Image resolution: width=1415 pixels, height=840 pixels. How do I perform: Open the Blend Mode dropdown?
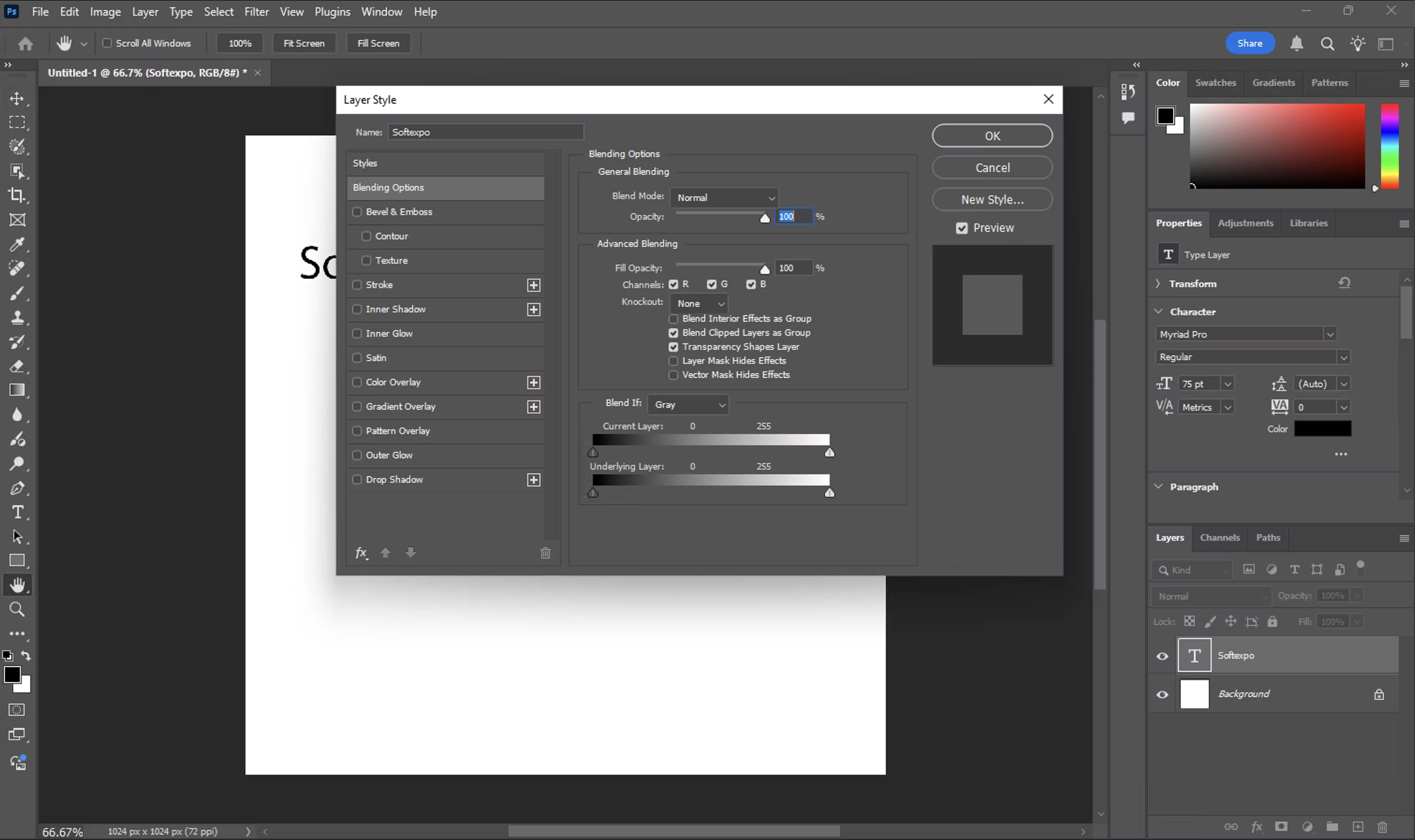click(724, 197)
